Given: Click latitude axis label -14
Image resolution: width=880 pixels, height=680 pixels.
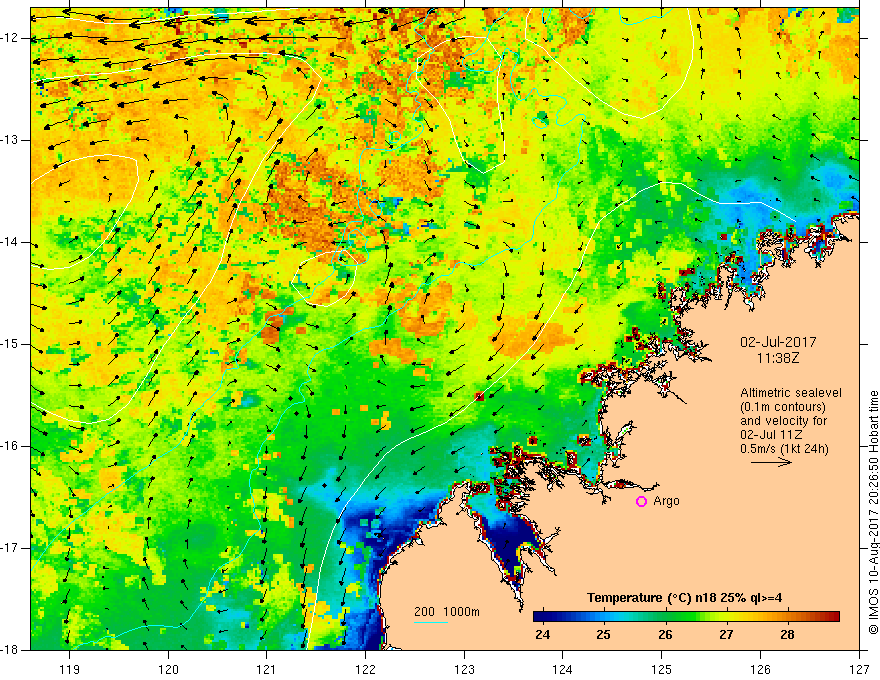Looking at the screenshot, I should click(10, 242).
